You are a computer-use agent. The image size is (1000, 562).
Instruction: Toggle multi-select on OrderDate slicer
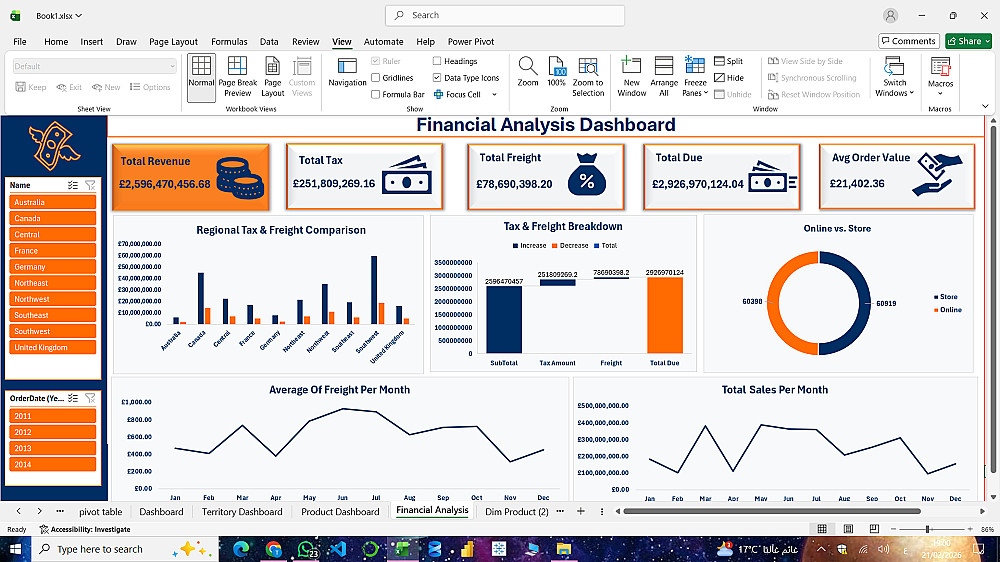coord(73,398)
